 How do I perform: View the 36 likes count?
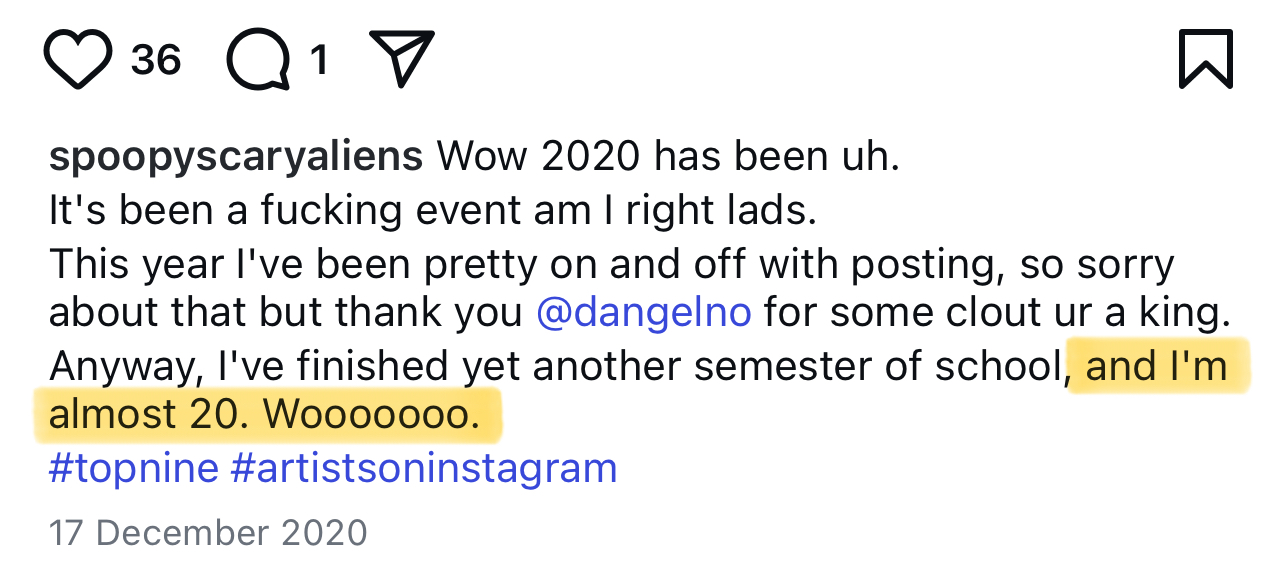pyautogui.click(x=156, y=60)
